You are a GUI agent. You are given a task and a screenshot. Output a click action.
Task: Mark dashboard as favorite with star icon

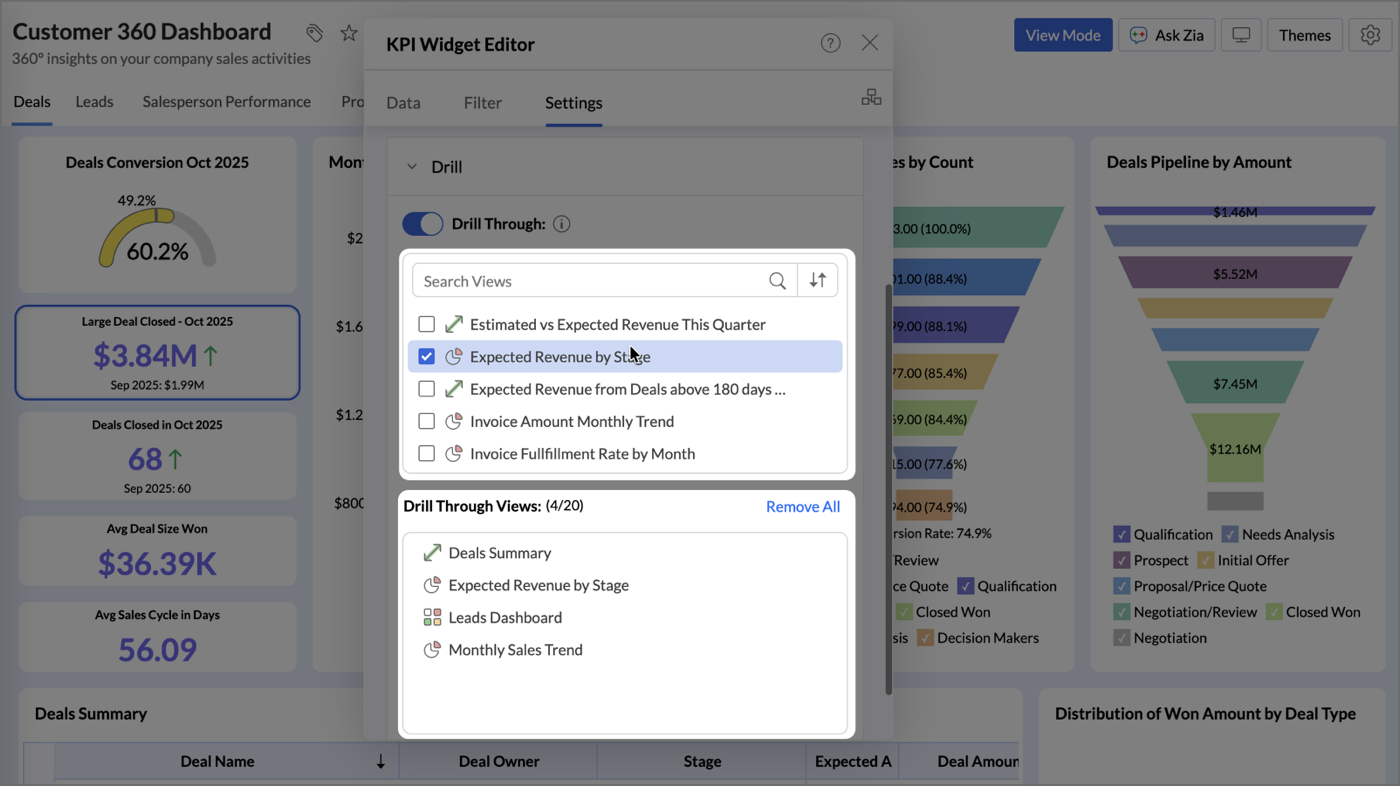(349, 33)
